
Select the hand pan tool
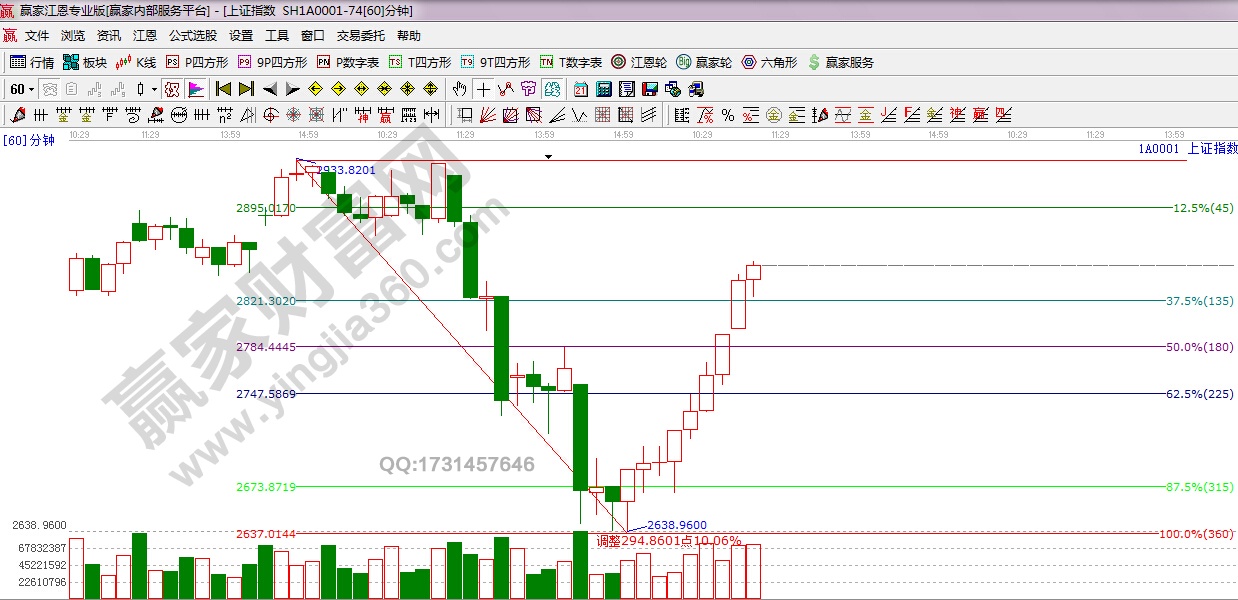(459, 89)
